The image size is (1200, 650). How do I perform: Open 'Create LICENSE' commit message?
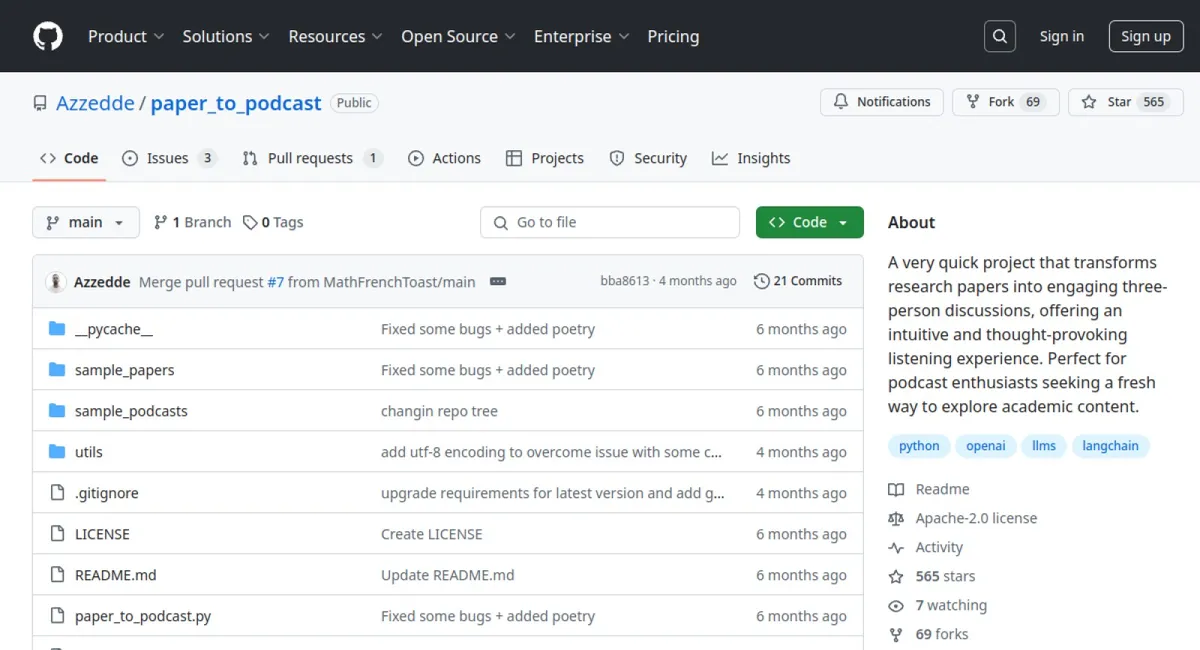point(432,534)
